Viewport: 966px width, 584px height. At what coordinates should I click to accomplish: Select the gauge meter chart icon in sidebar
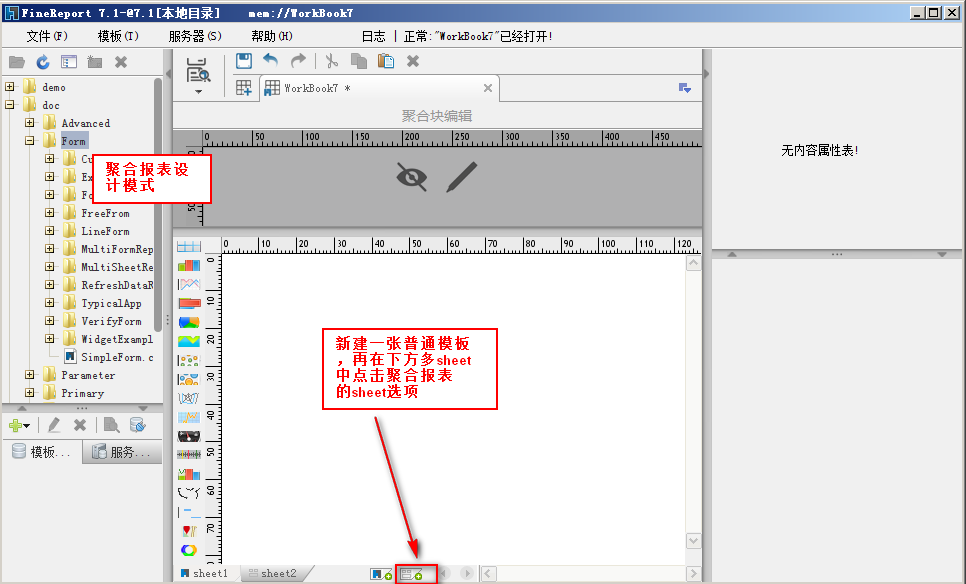pyautogui.click(x=189, y=436)
